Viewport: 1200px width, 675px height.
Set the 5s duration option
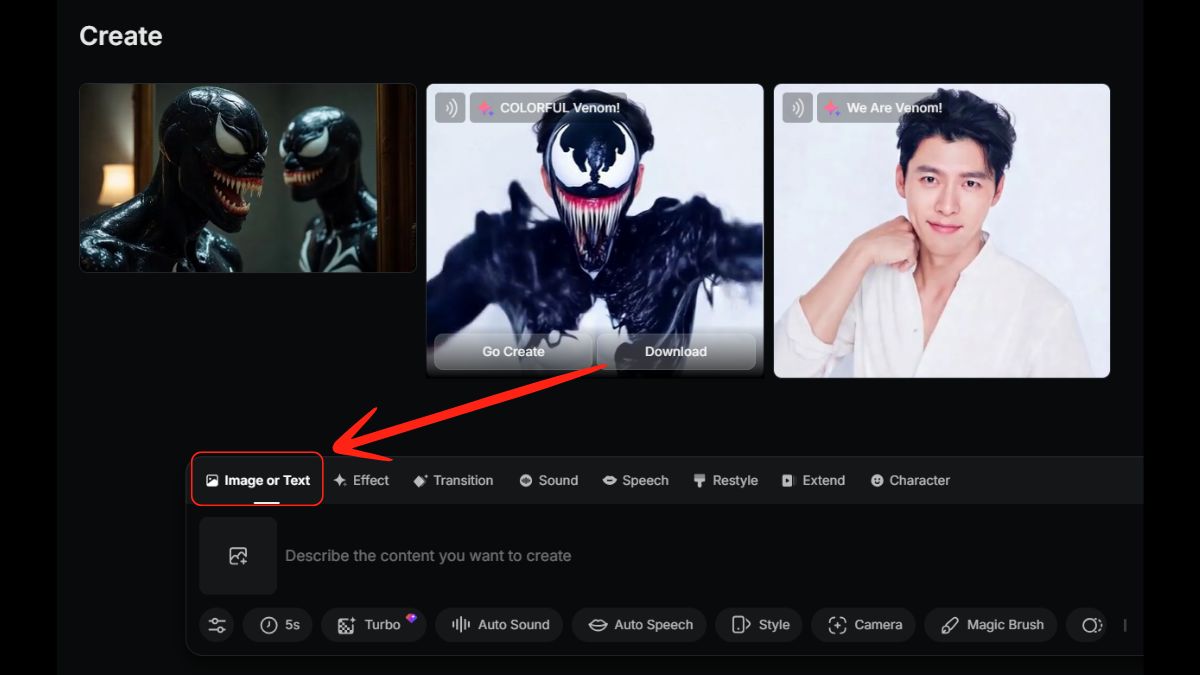[x=278, y=625]
